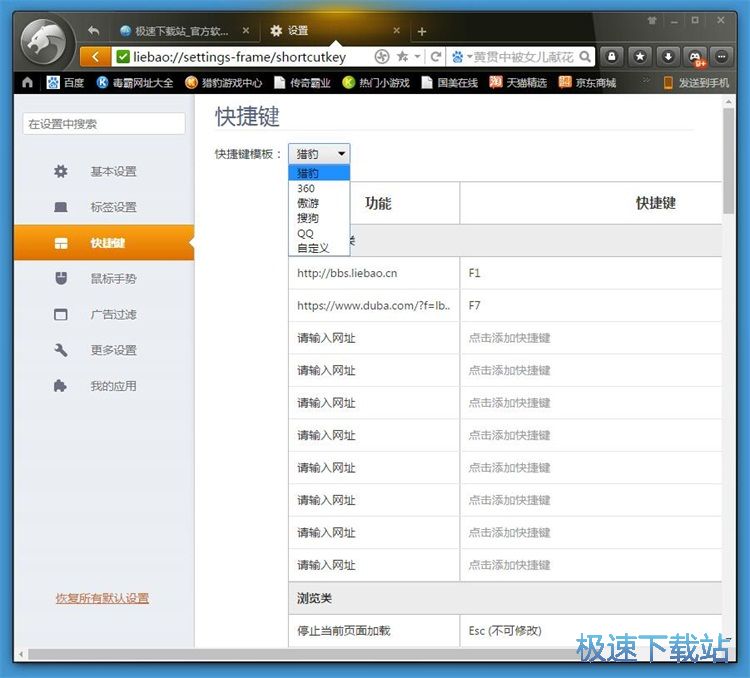Open 我的应用 in the sidebar
The width and height of the screenshot is (750, 678).
coord(104,386)
